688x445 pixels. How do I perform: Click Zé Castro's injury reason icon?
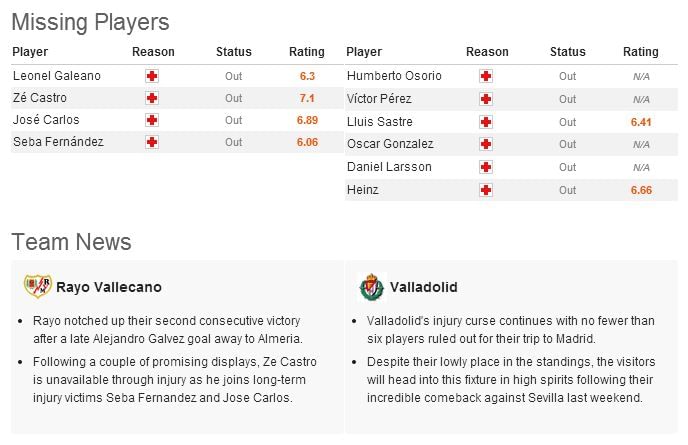point(152,98)
